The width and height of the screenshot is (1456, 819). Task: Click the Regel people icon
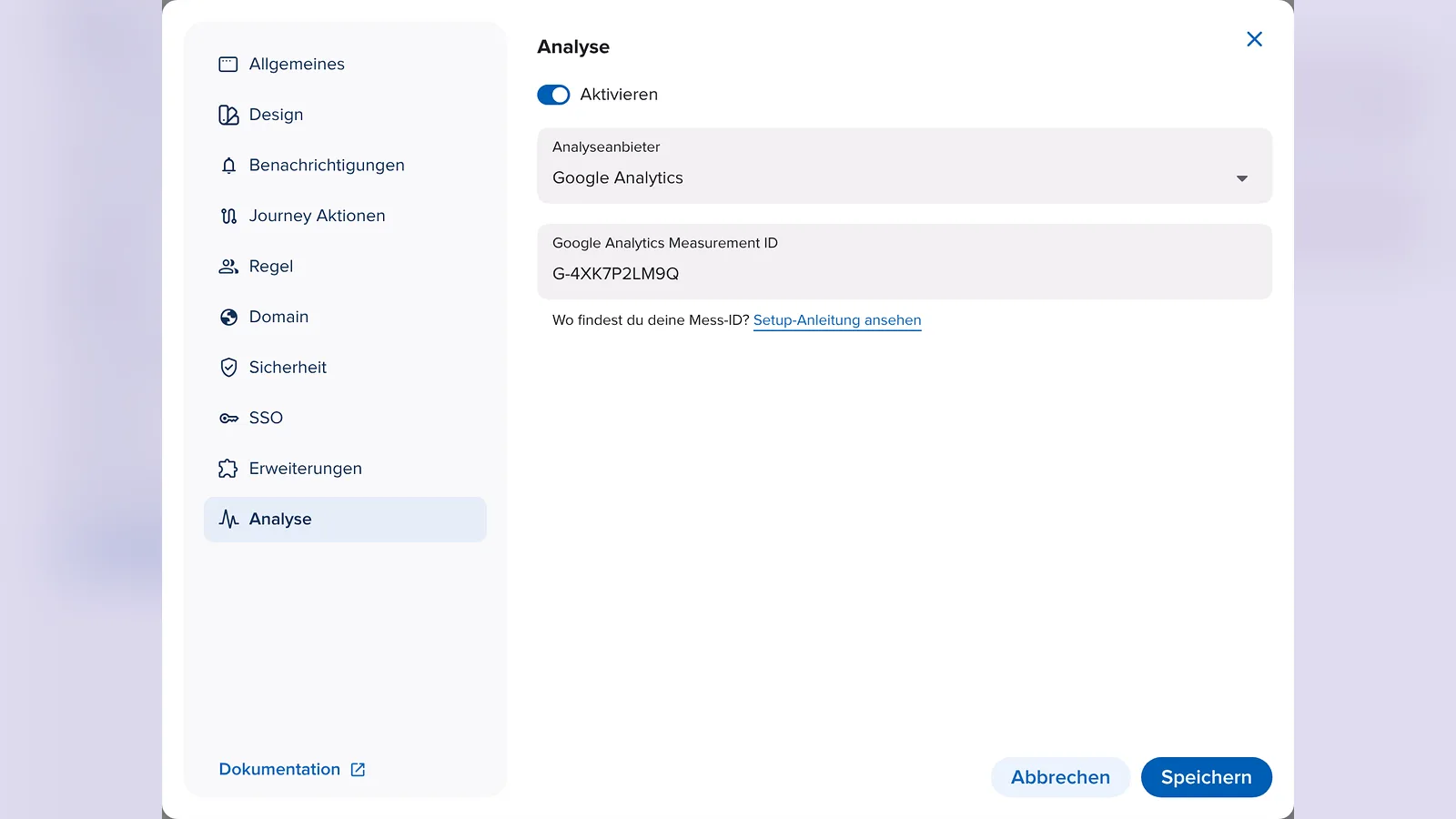coord(228,267)
